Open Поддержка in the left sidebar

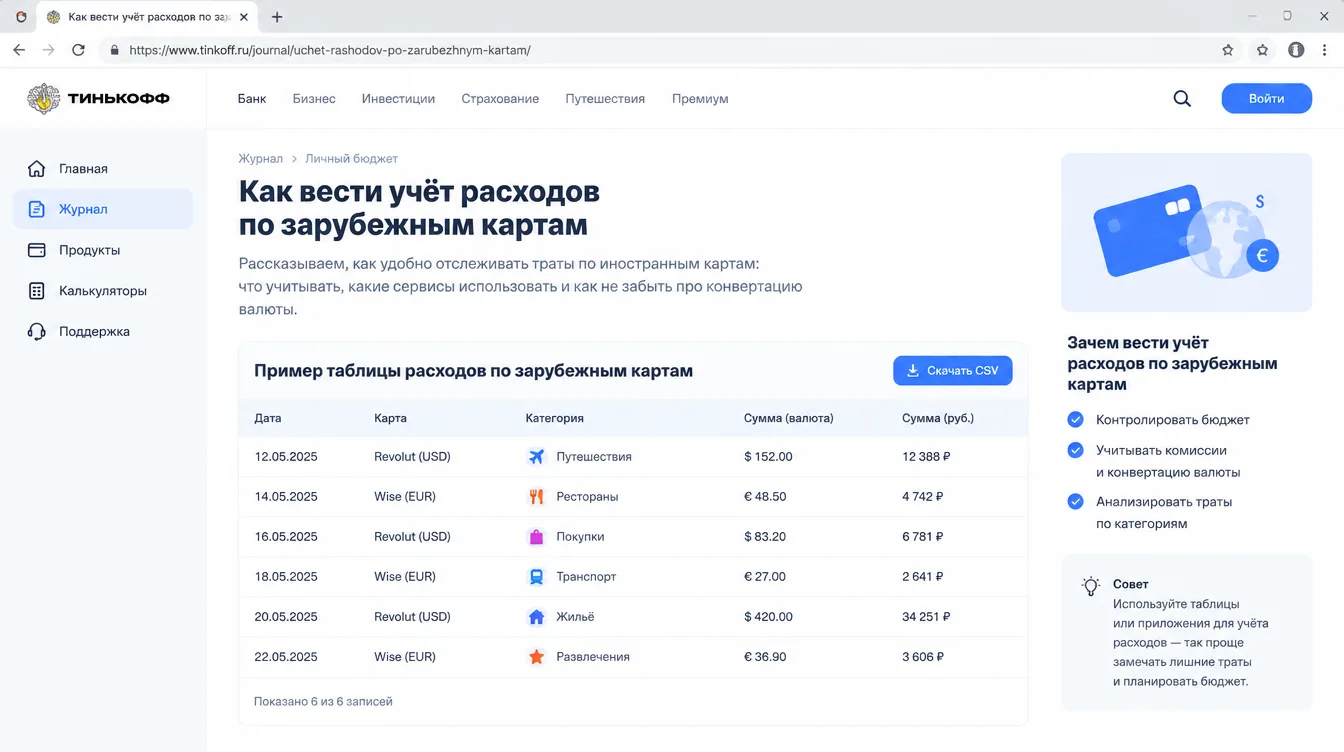(x=103, y=331)
